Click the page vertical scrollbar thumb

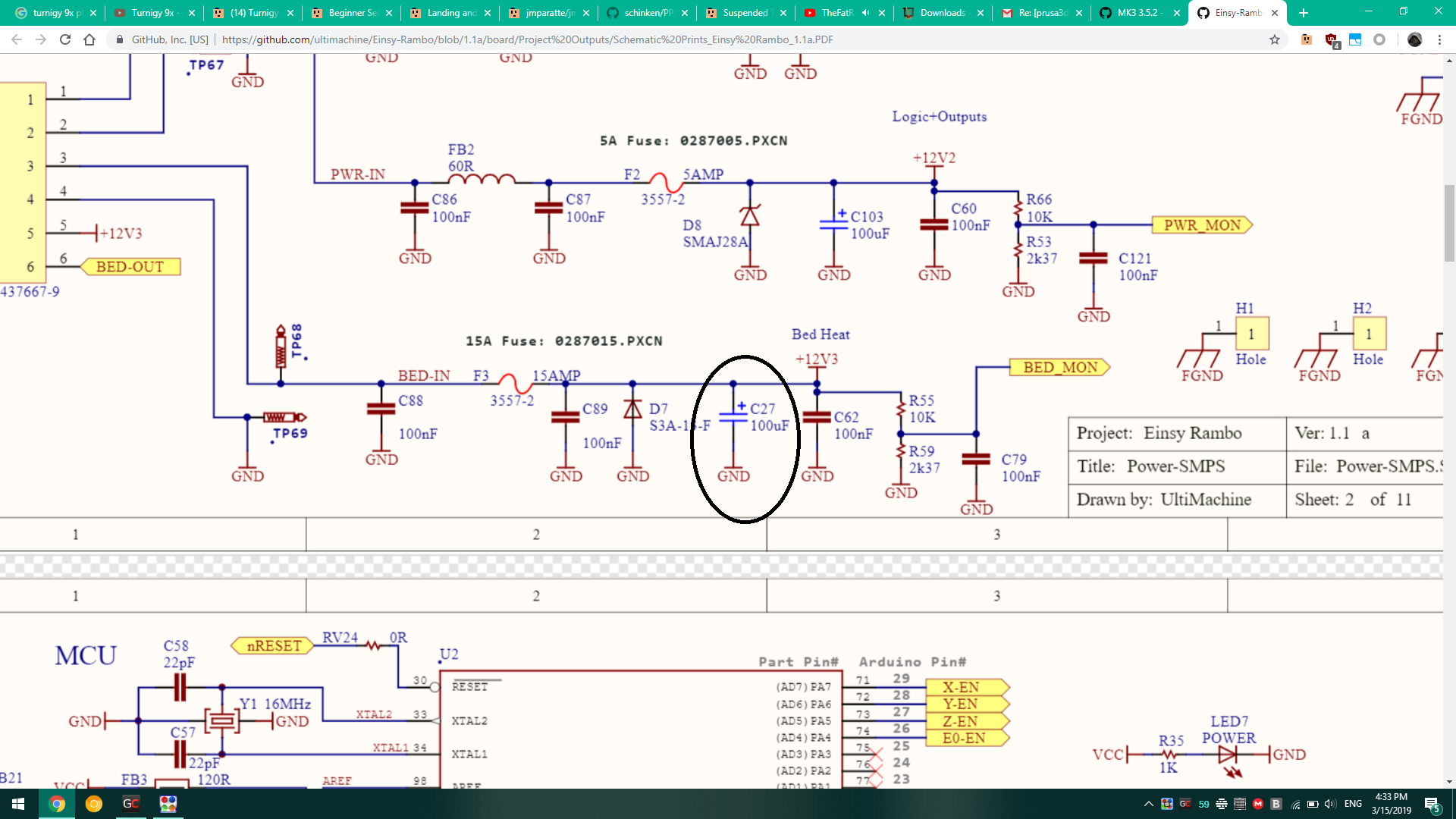1449,223
